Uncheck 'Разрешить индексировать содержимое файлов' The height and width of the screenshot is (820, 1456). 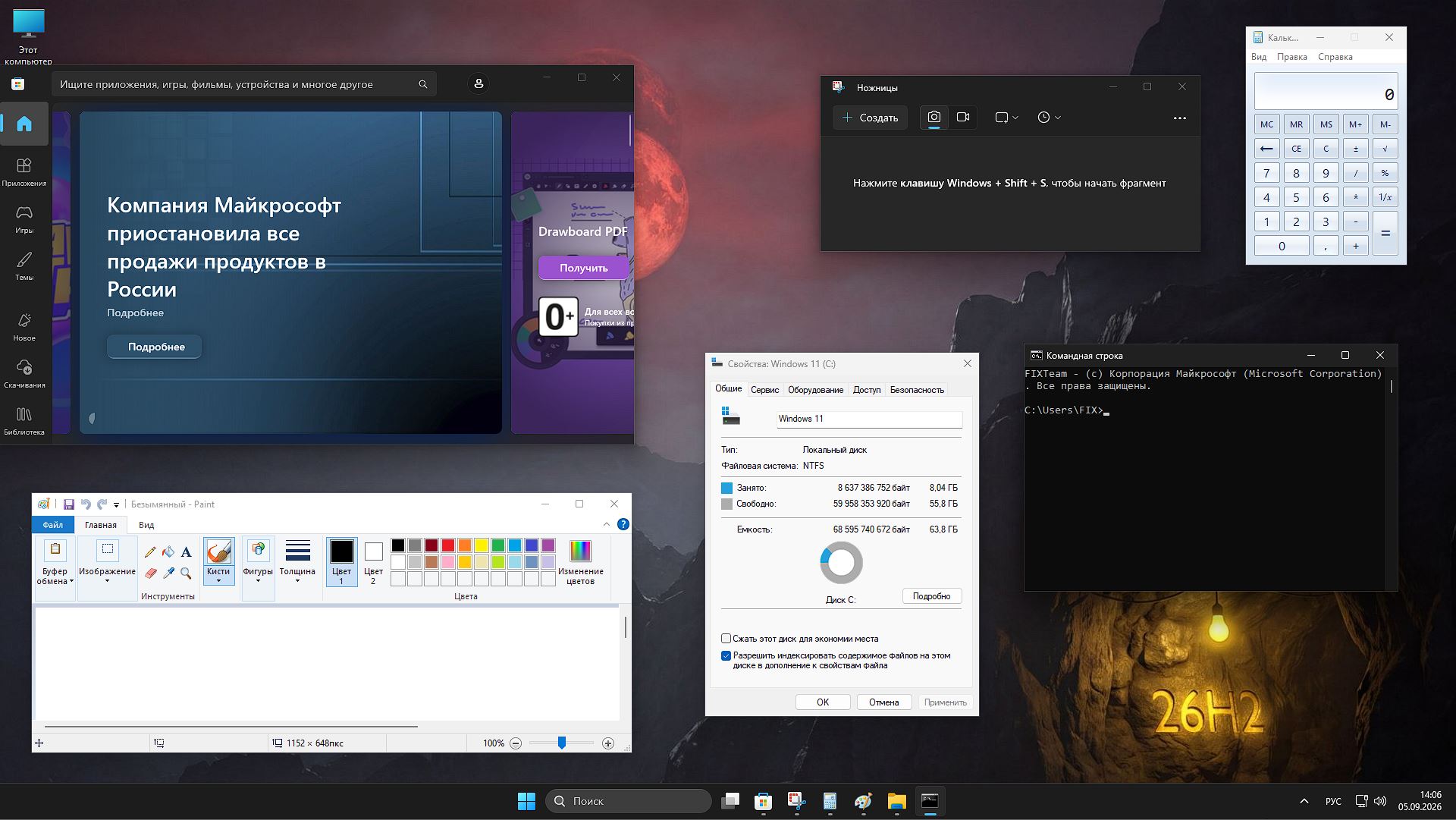(726, 655)
